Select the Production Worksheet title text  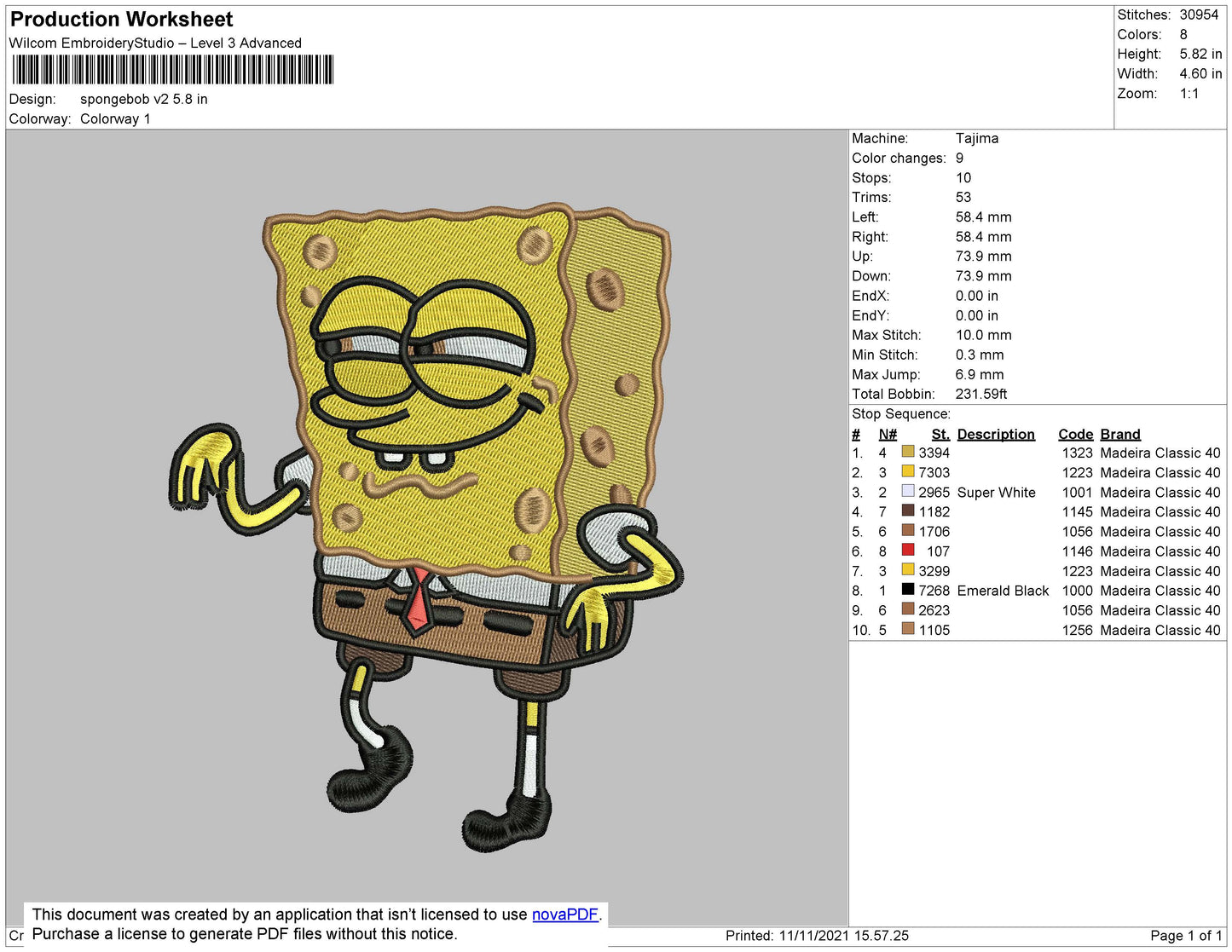(122, 20)
